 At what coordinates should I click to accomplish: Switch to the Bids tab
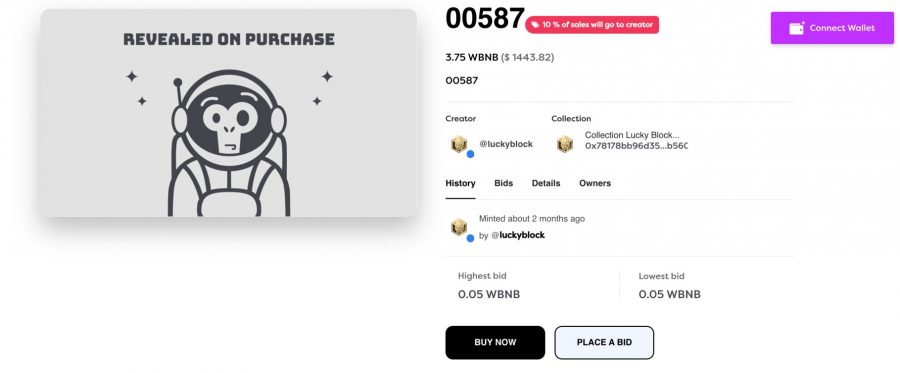coord(503,183)
